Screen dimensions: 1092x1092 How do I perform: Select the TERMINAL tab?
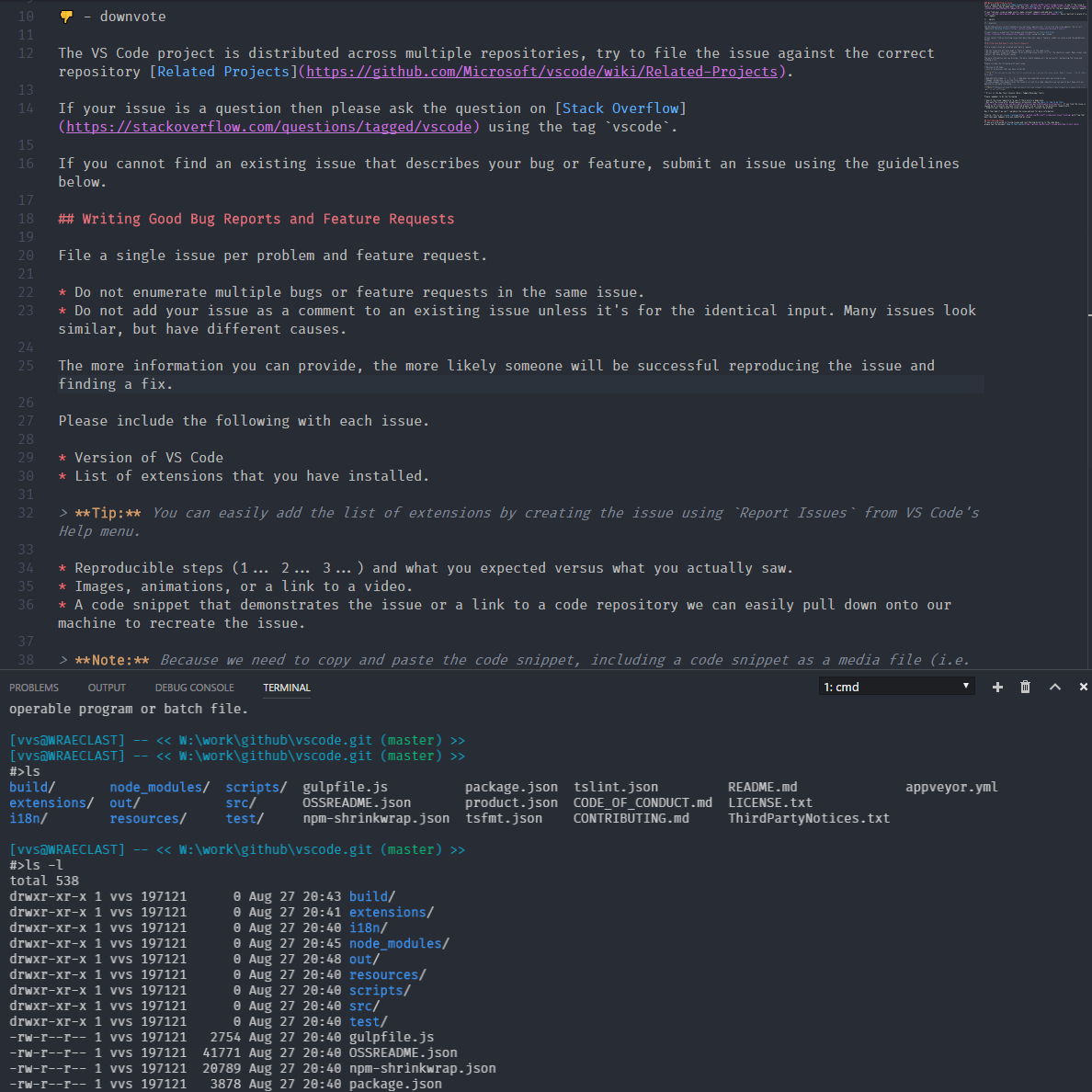click(x=286, y=687)
